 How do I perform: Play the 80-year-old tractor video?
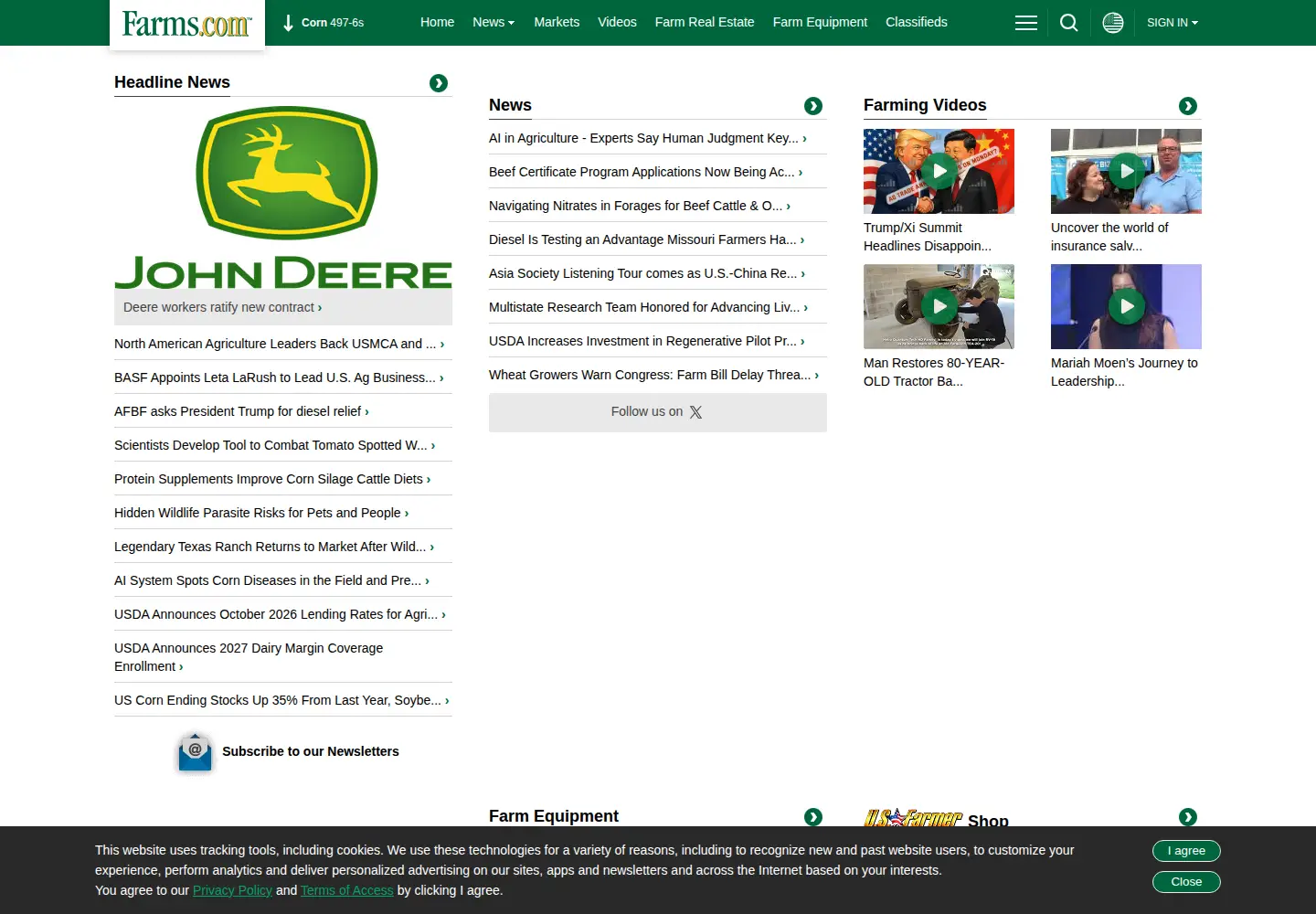tap(939, 306)
